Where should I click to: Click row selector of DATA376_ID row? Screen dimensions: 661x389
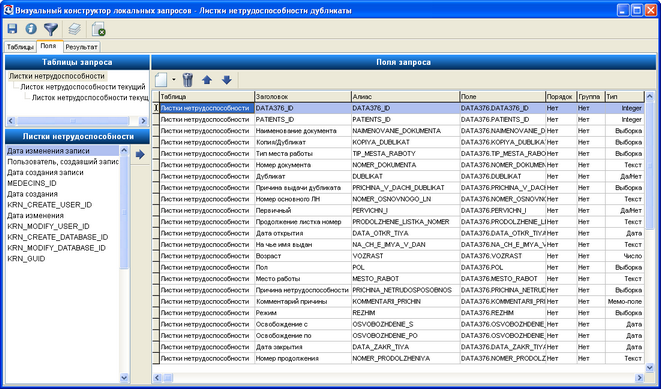pos(156,108)
